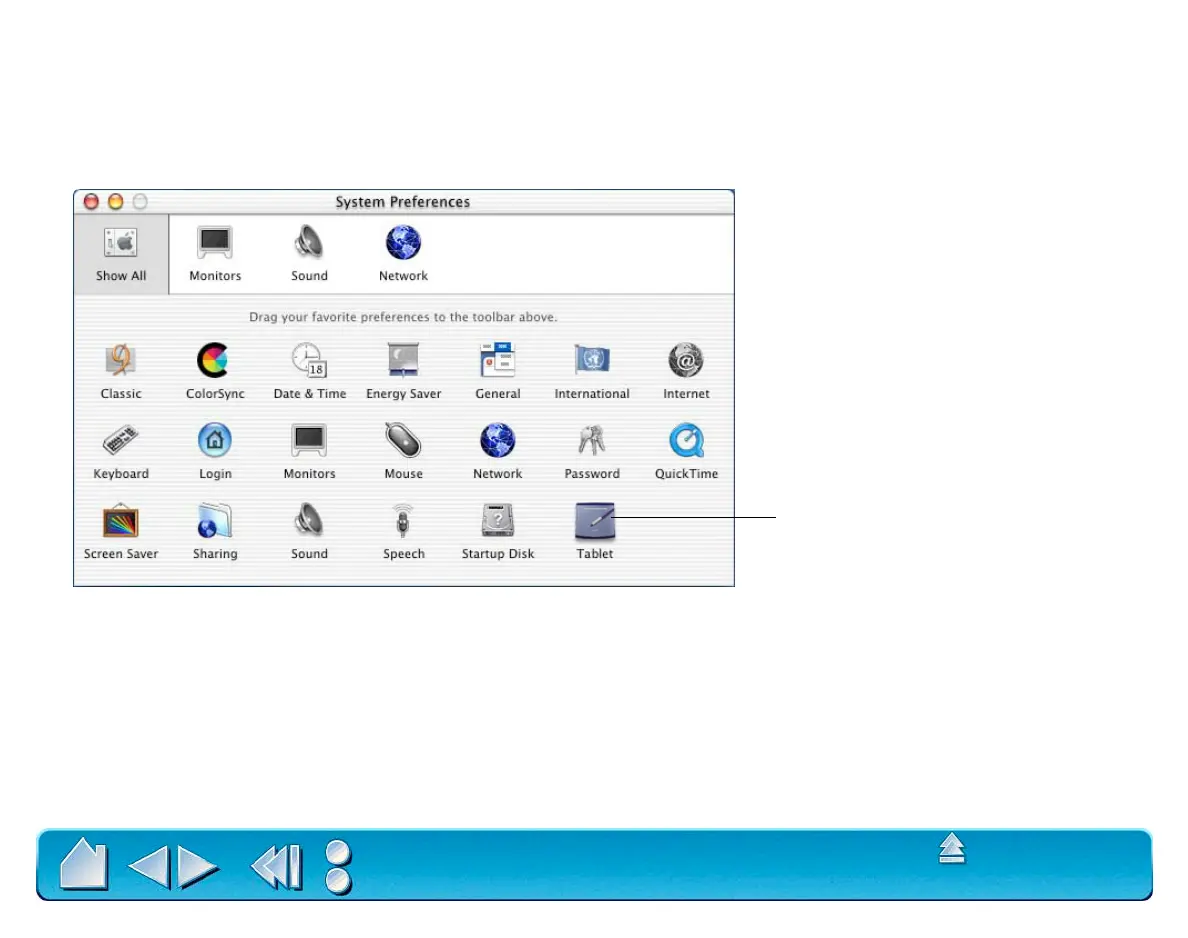This screenshot has height=938, width=1188.
Task: Open Monitors in the preferences grid
Action: click(309, 452)
